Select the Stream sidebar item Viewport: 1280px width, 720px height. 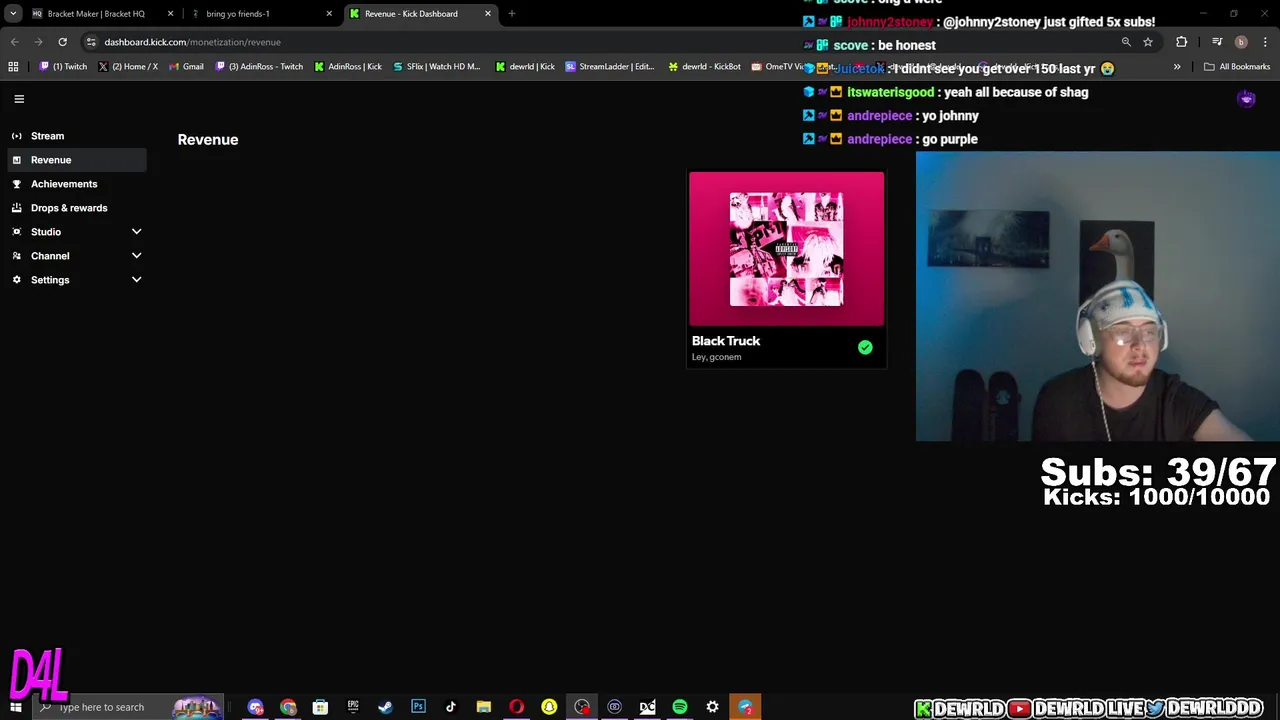click(x=76, y=136)
